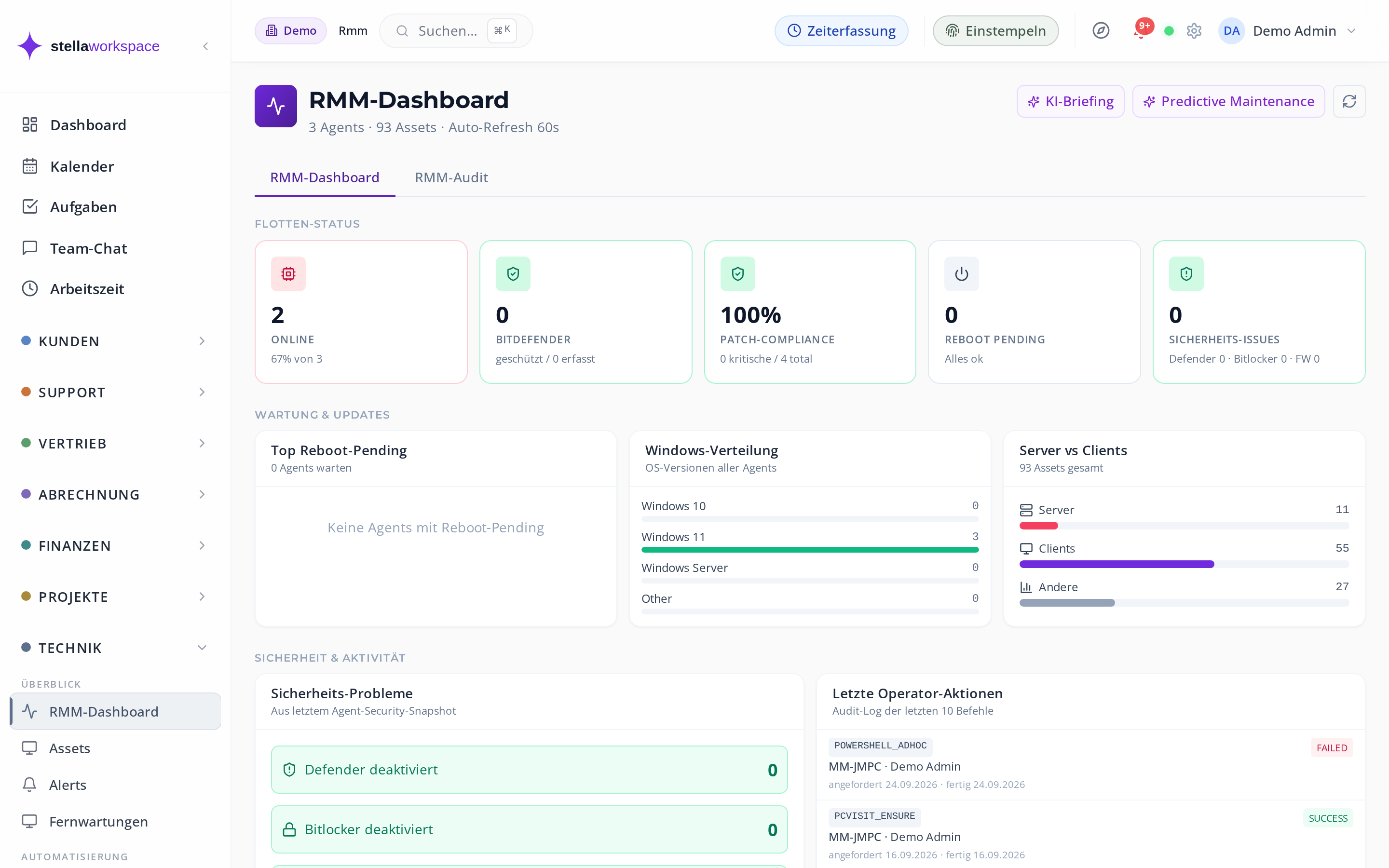The image size is (1389, 868).
Task: Open the Defender deaktiviert row
Action: [529, 770]
